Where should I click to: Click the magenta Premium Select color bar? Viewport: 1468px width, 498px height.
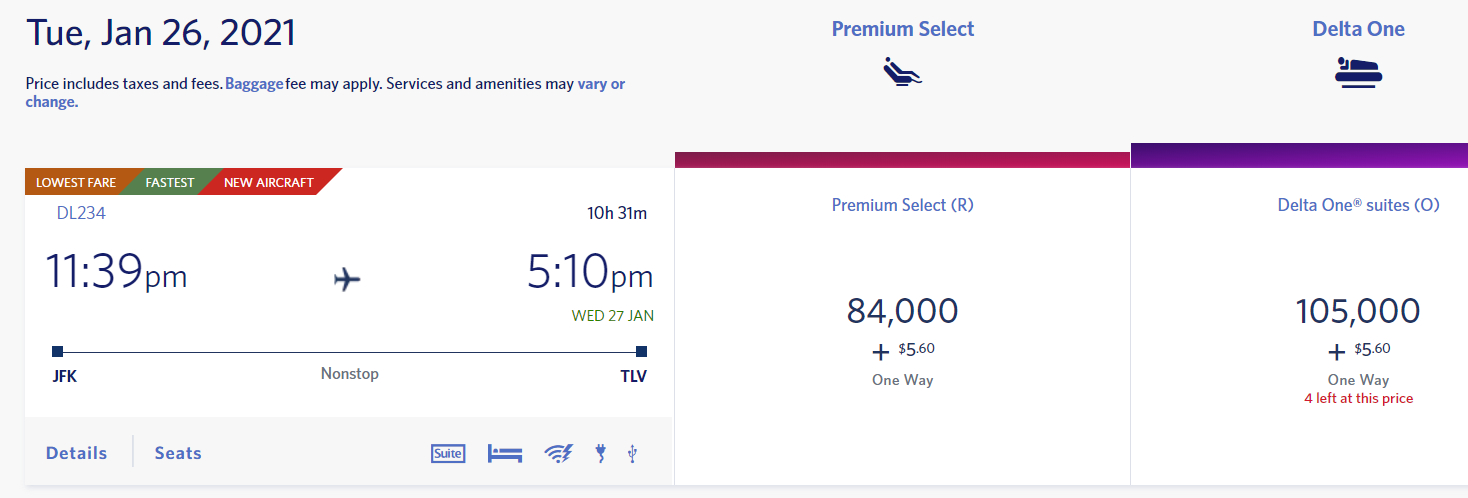pyautogui.click(x=902, y=160)
